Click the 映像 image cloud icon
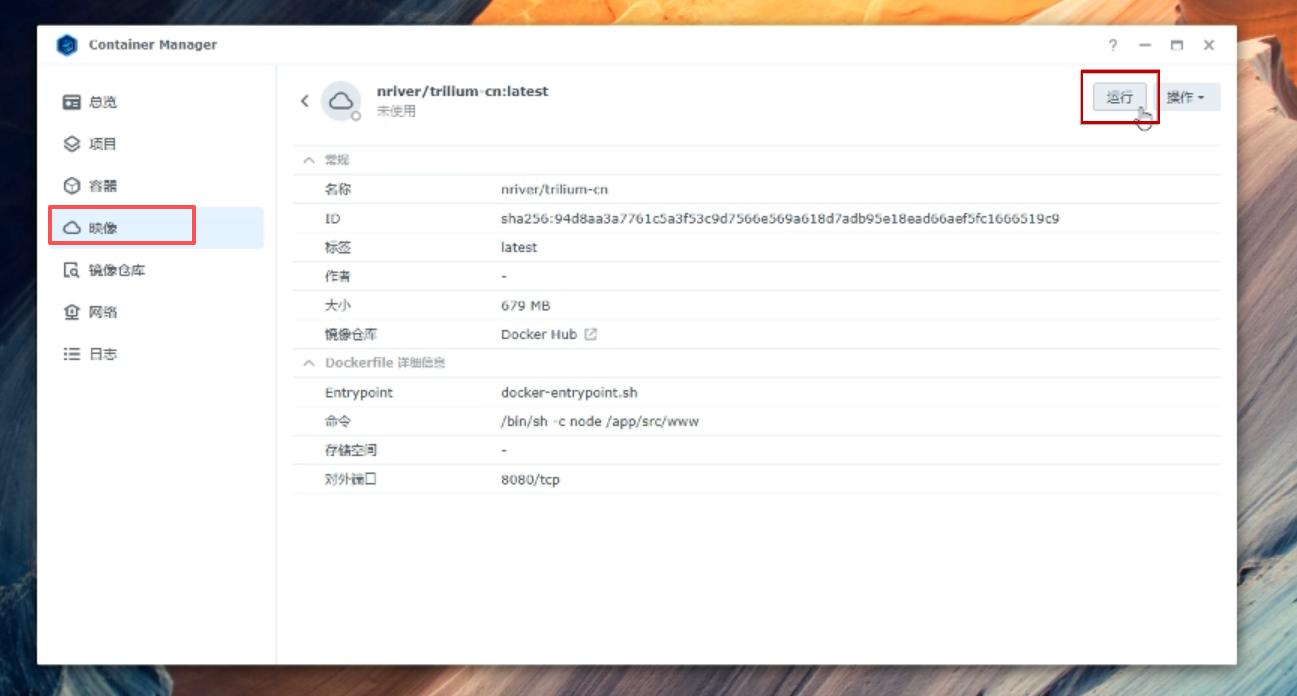 [x=71, y=228]
